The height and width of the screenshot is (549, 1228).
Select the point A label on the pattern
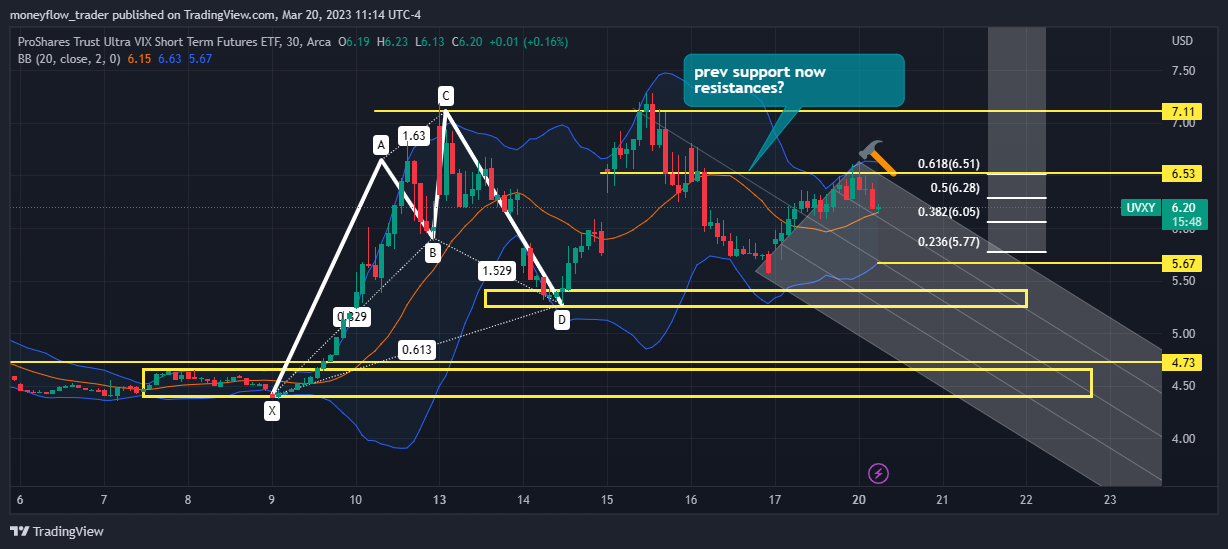[381, 145]
